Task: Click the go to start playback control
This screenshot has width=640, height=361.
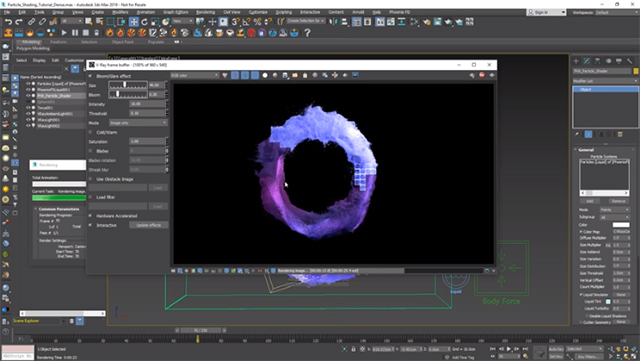Action: (x=493, y=349)
